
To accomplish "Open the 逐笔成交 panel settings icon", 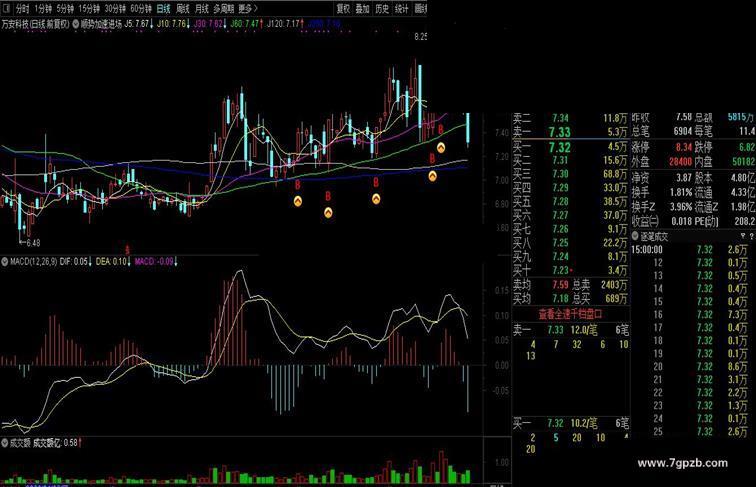I will tap(635, 236).
